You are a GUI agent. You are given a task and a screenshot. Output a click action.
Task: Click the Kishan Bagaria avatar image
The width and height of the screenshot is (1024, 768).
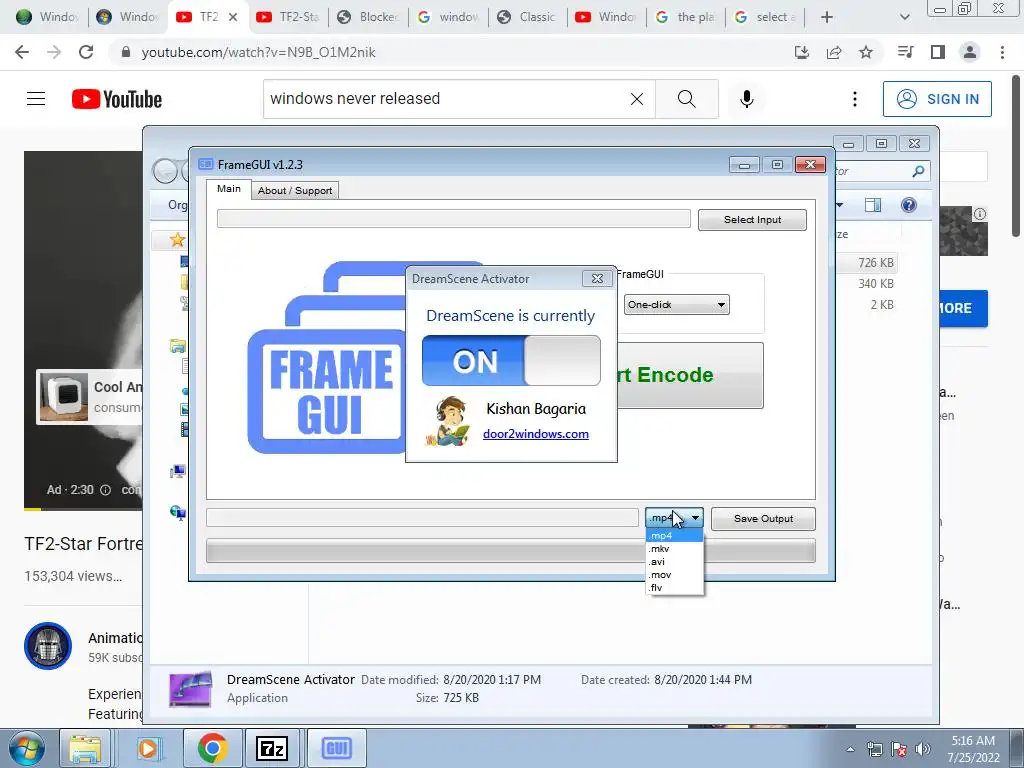coord(449,421)
